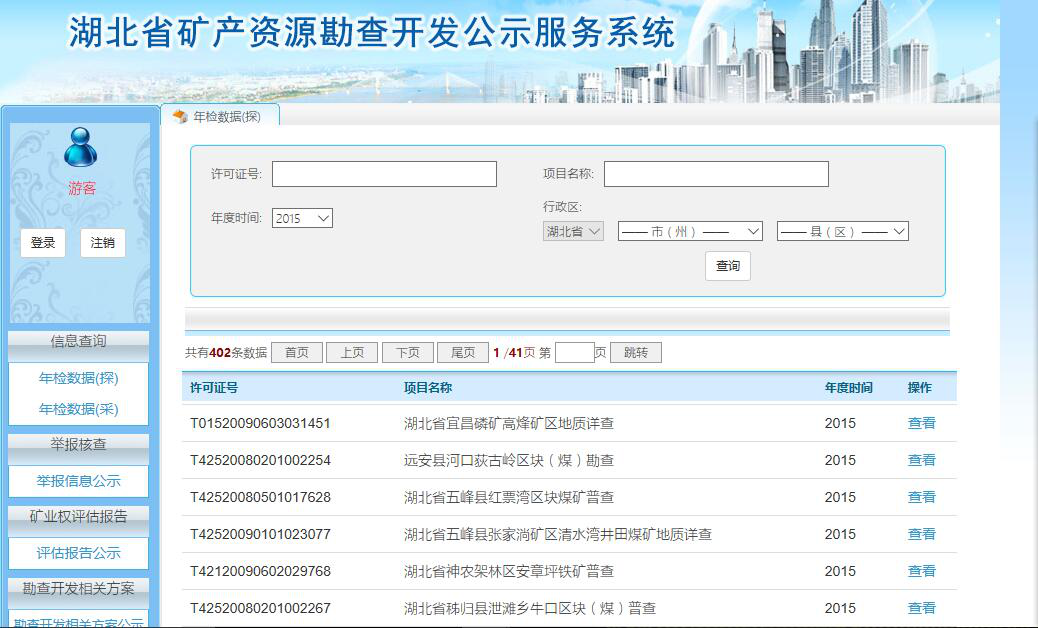Go to next page with 下页
This screenshot has width=1038, height=628.
407,353
